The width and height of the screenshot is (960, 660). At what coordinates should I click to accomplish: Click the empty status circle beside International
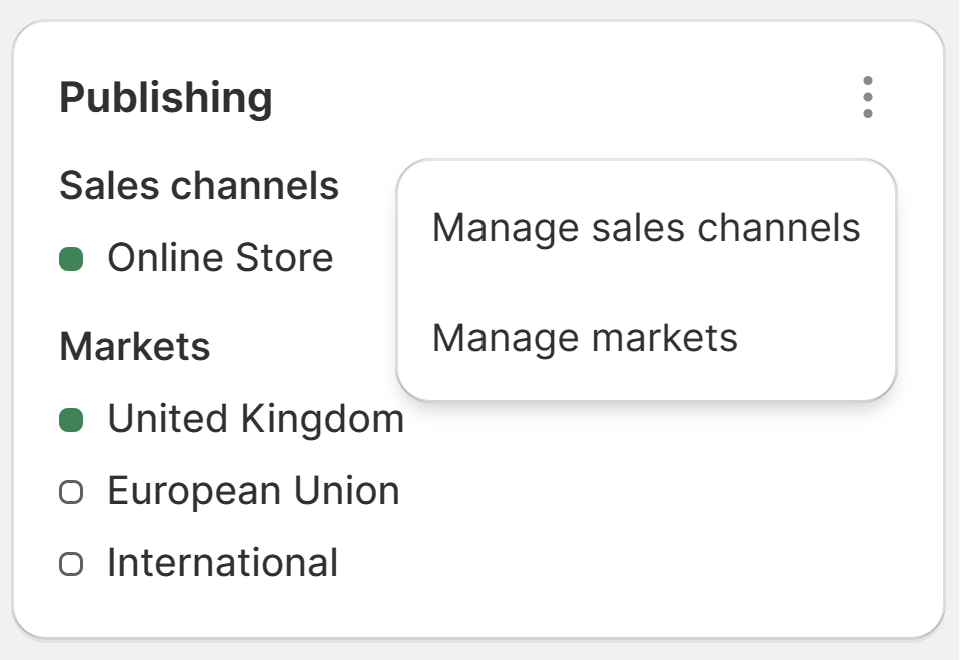(x=74, y=563)
